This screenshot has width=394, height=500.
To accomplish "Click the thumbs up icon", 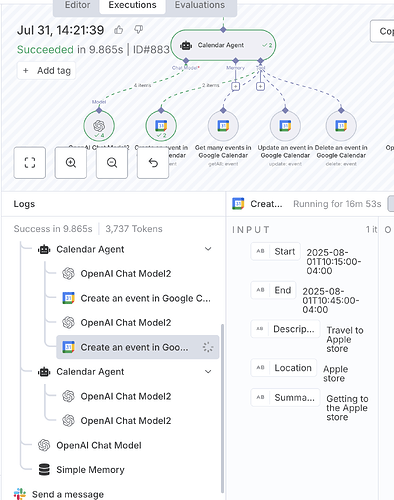I will [x=118, y=30].
